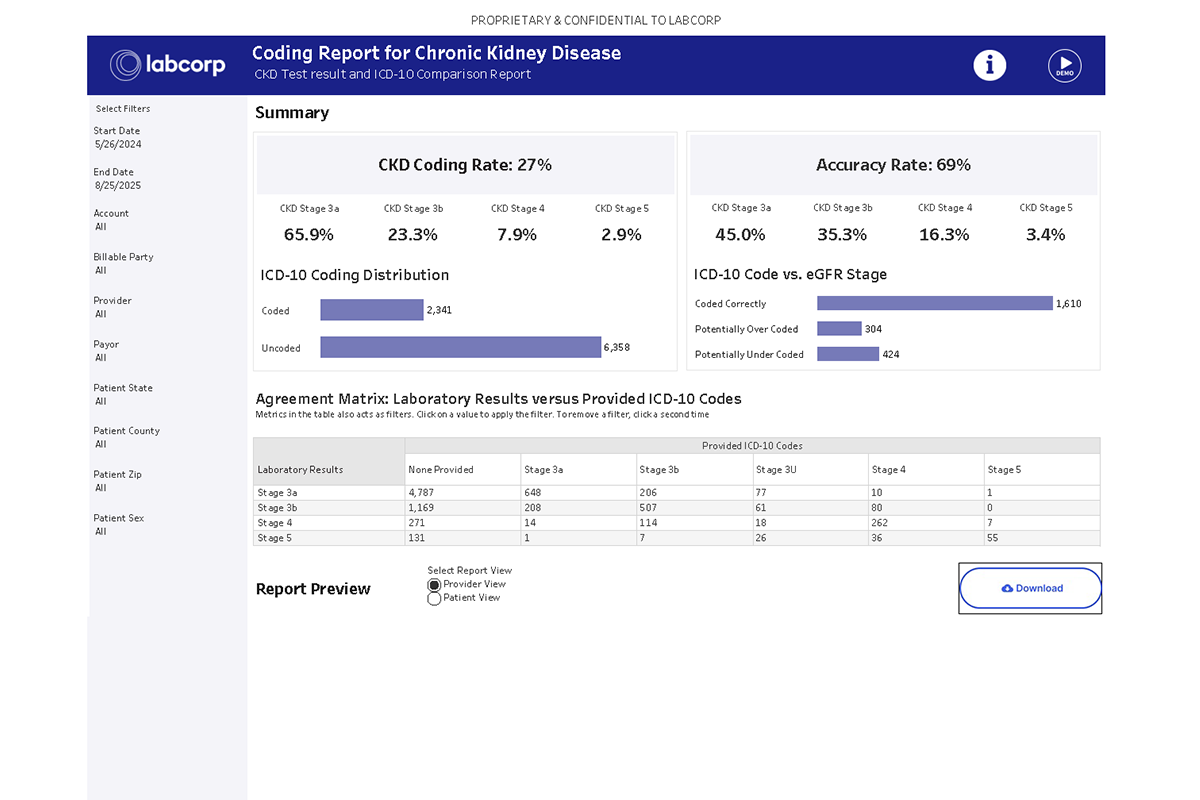1200x800 pixels.
Task: Select the Potentially Over Coded bar
Action: point(838,328)
